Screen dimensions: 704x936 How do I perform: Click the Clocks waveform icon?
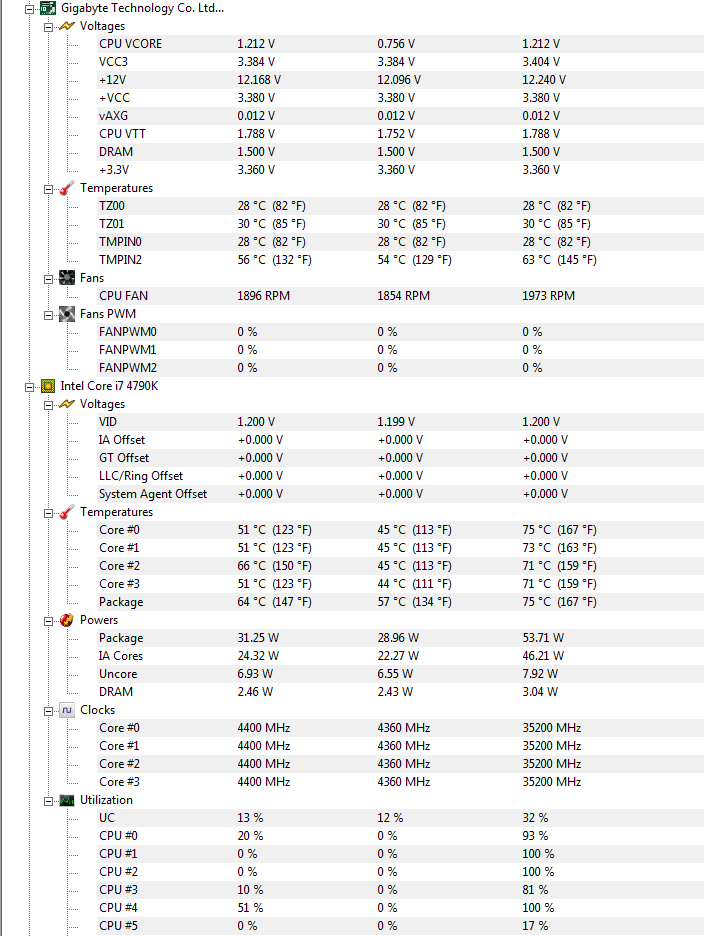click(x=67, y=710)
